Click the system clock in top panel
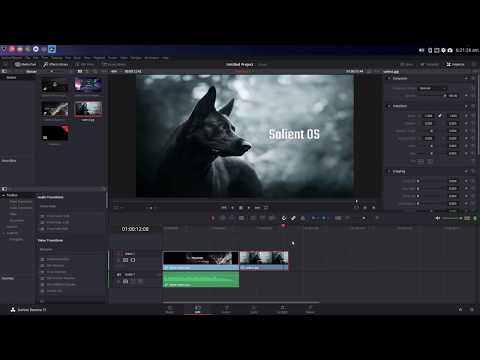The height and width of the screenshot is (360, 480). [467, 50]
